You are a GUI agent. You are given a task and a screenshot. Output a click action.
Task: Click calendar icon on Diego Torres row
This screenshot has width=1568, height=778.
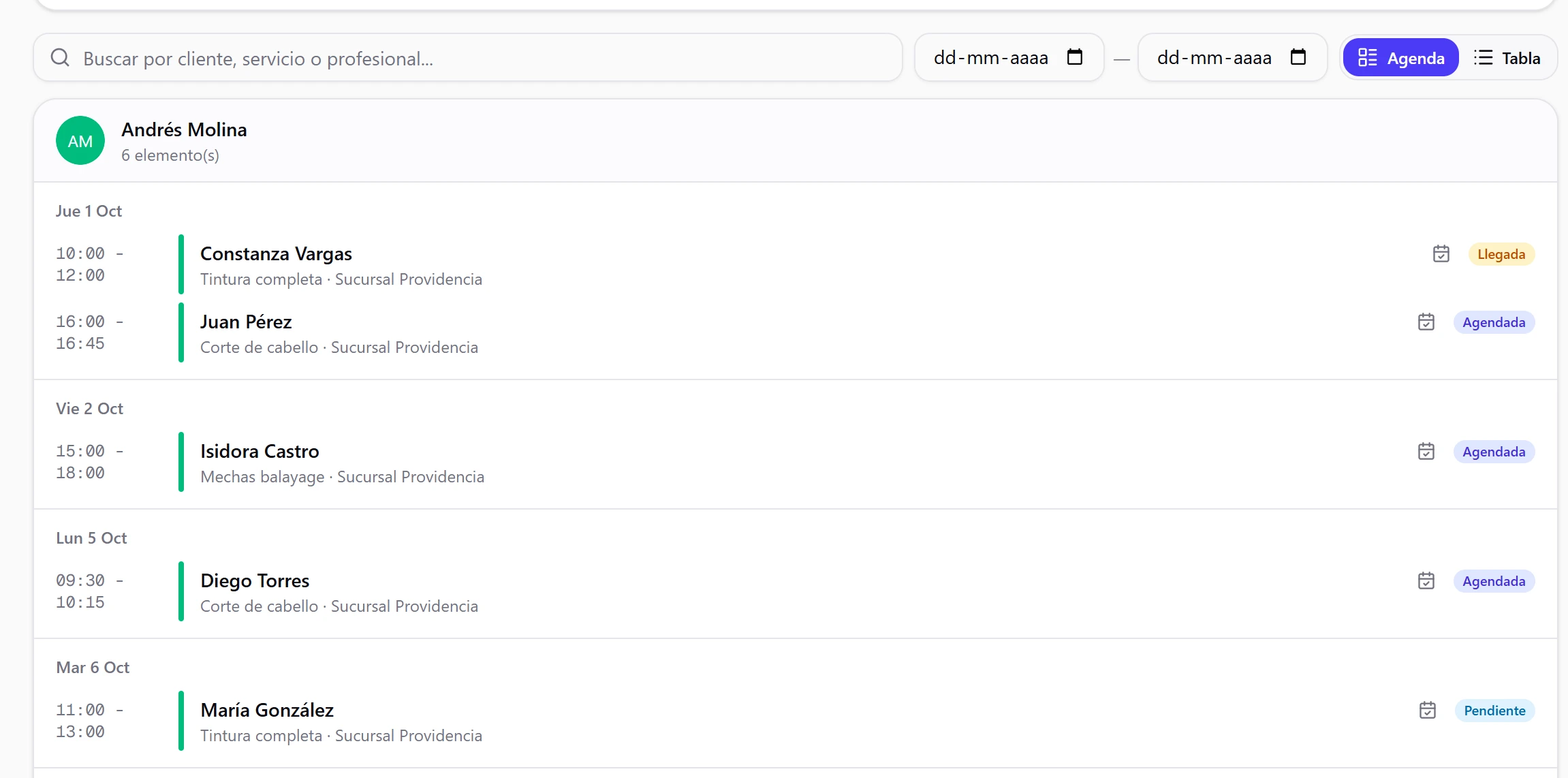[x=1426, y=581]
